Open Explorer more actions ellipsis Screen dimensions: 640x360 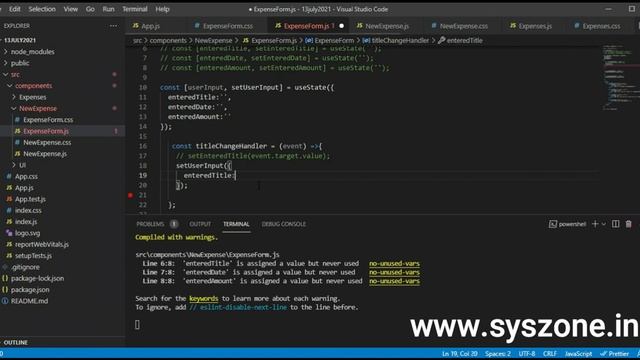point(113,26)
